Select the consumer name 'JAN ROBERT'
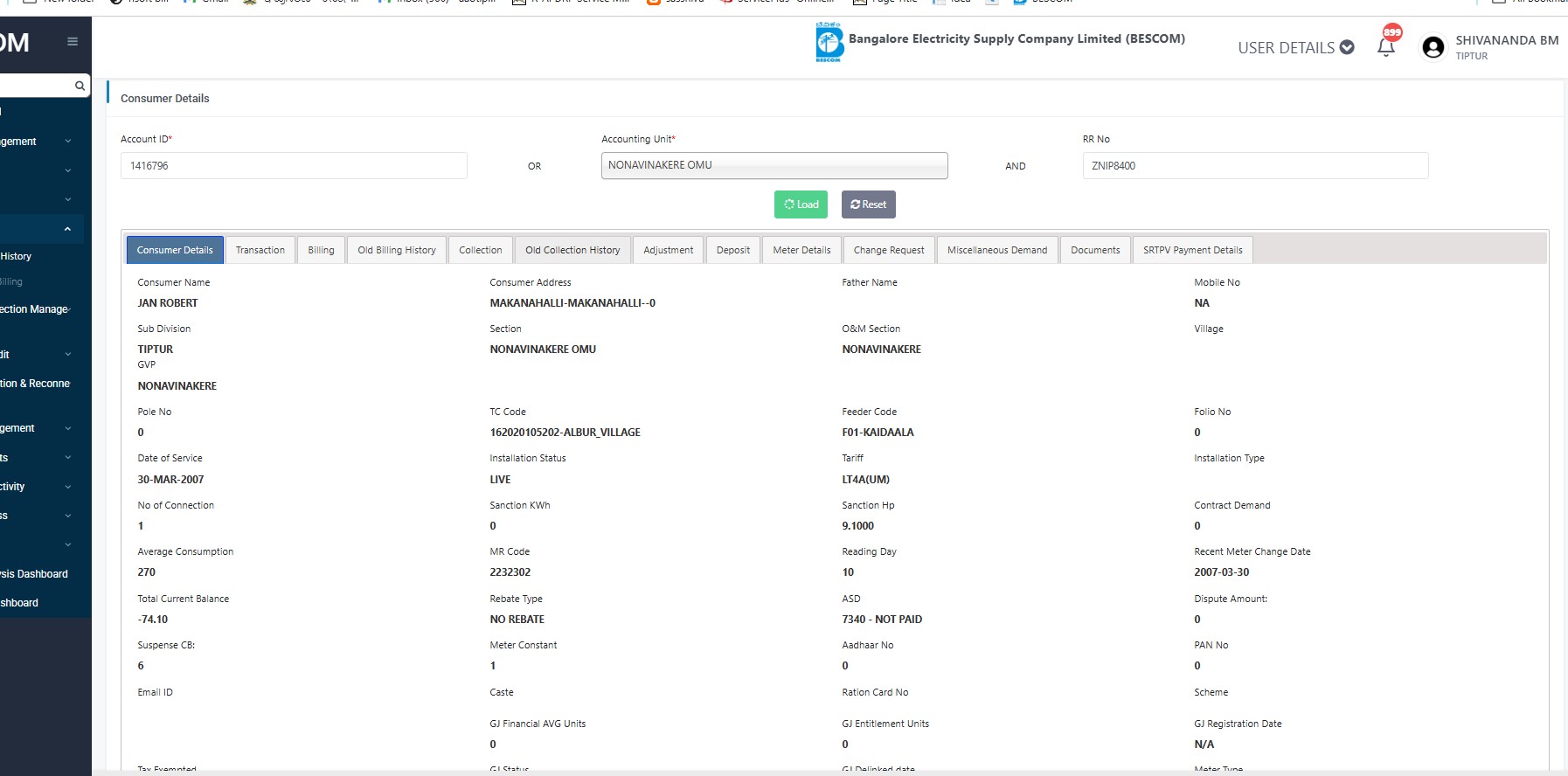 tap(168, 303)
